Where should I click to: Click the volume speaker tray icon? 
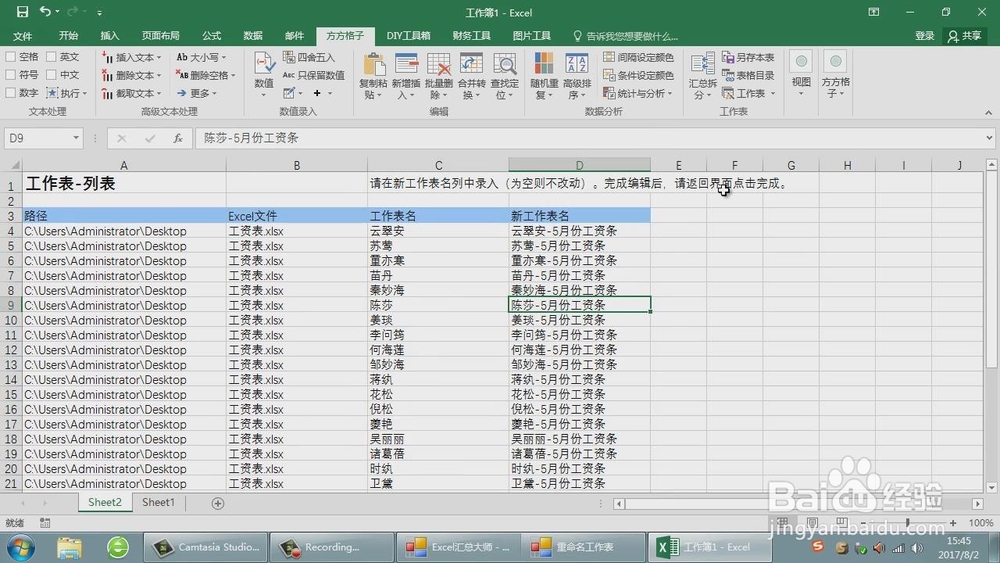[879, 548]
